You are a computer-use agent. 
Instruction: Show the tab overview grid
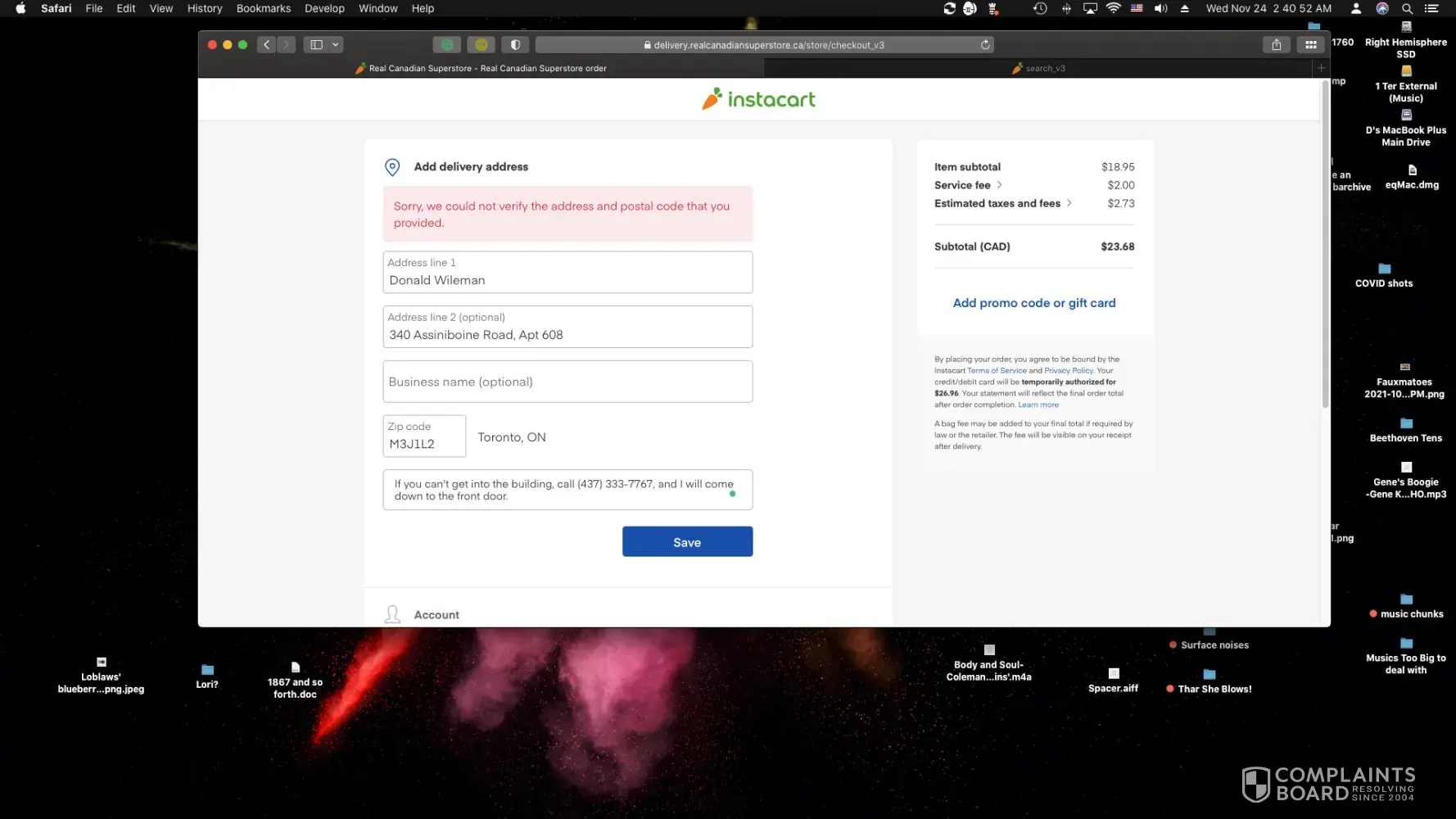(1310, 45)
